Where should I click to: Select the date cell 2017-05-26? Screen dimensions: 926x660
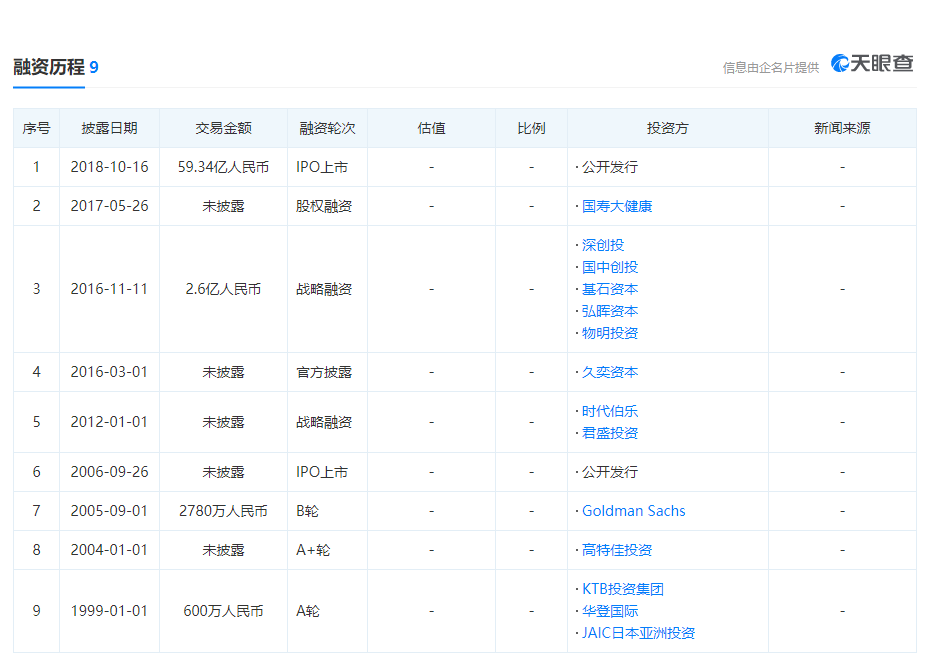(x=109, y=206)
